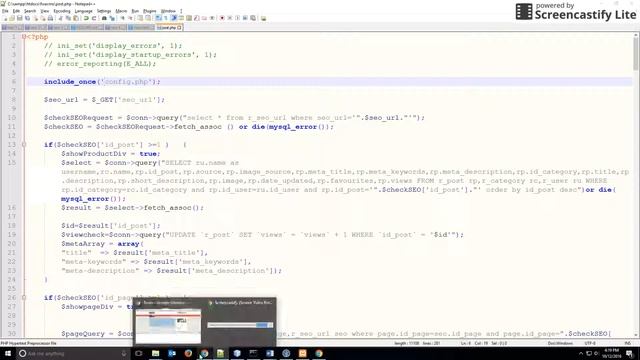Open the File menu

pos(5,11)
